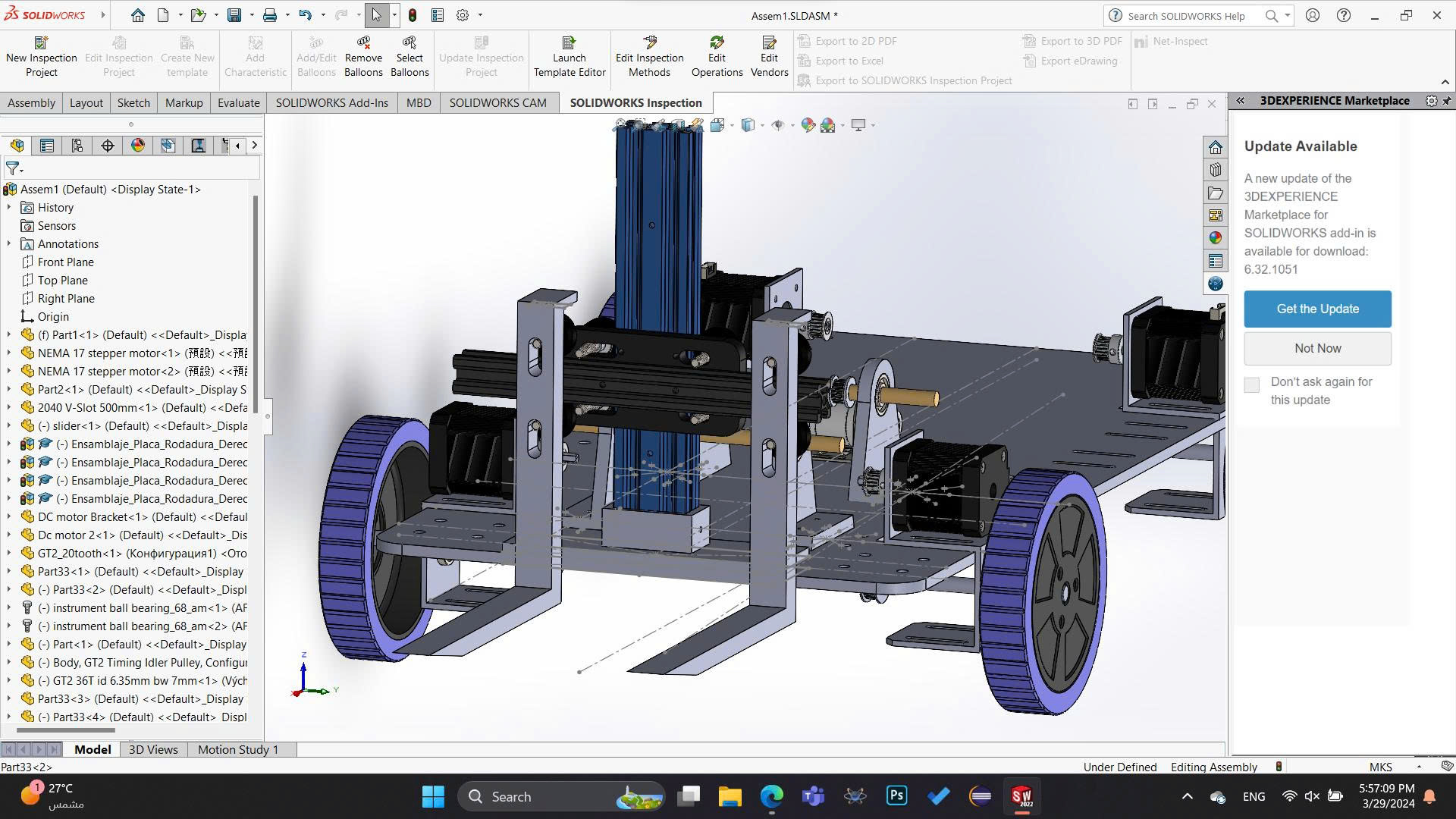Select the ConfigurationManager tab

77,146
